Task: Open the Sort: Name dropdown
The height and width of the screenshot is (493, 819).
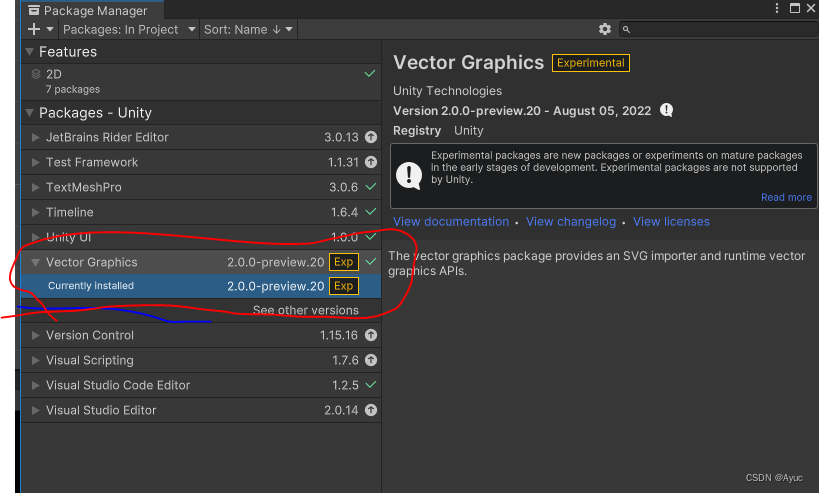Action: [248, 29]
